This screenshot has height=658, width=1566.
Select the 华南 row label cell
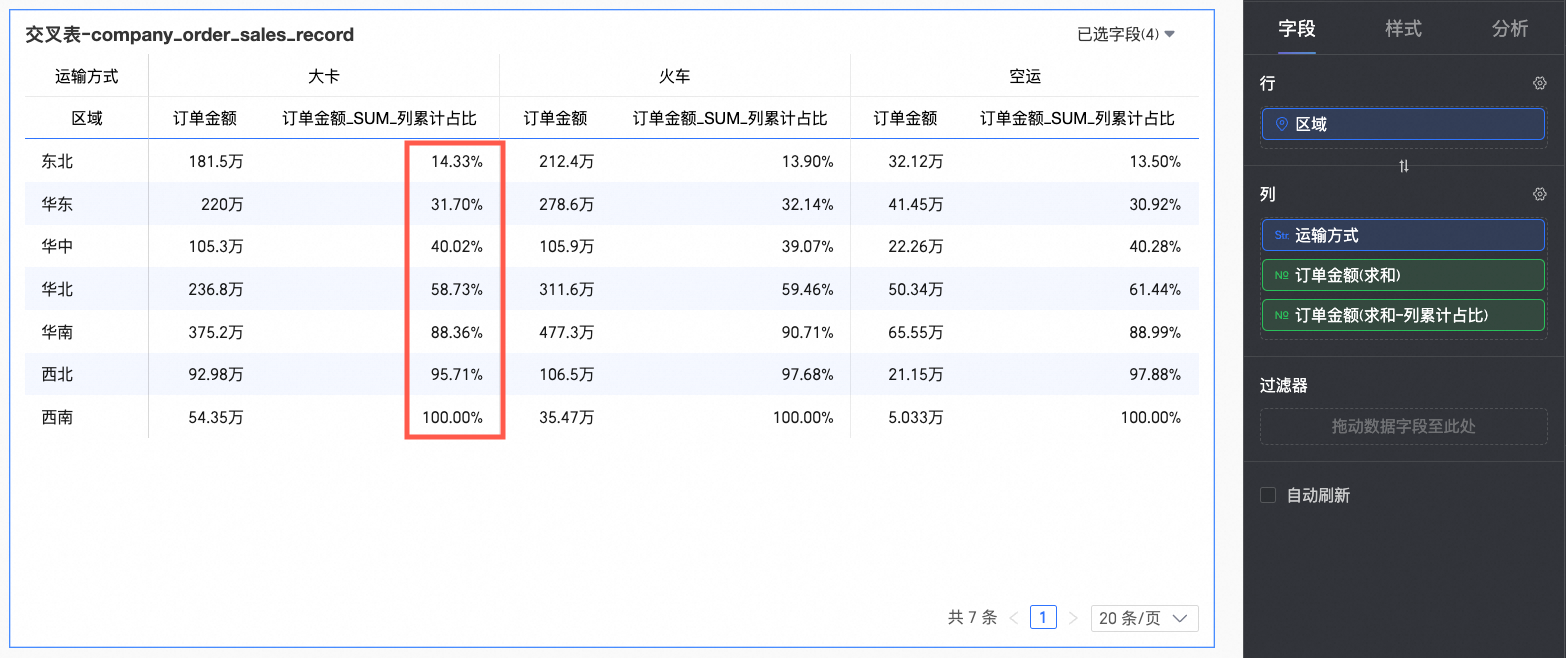click(58, 332)
